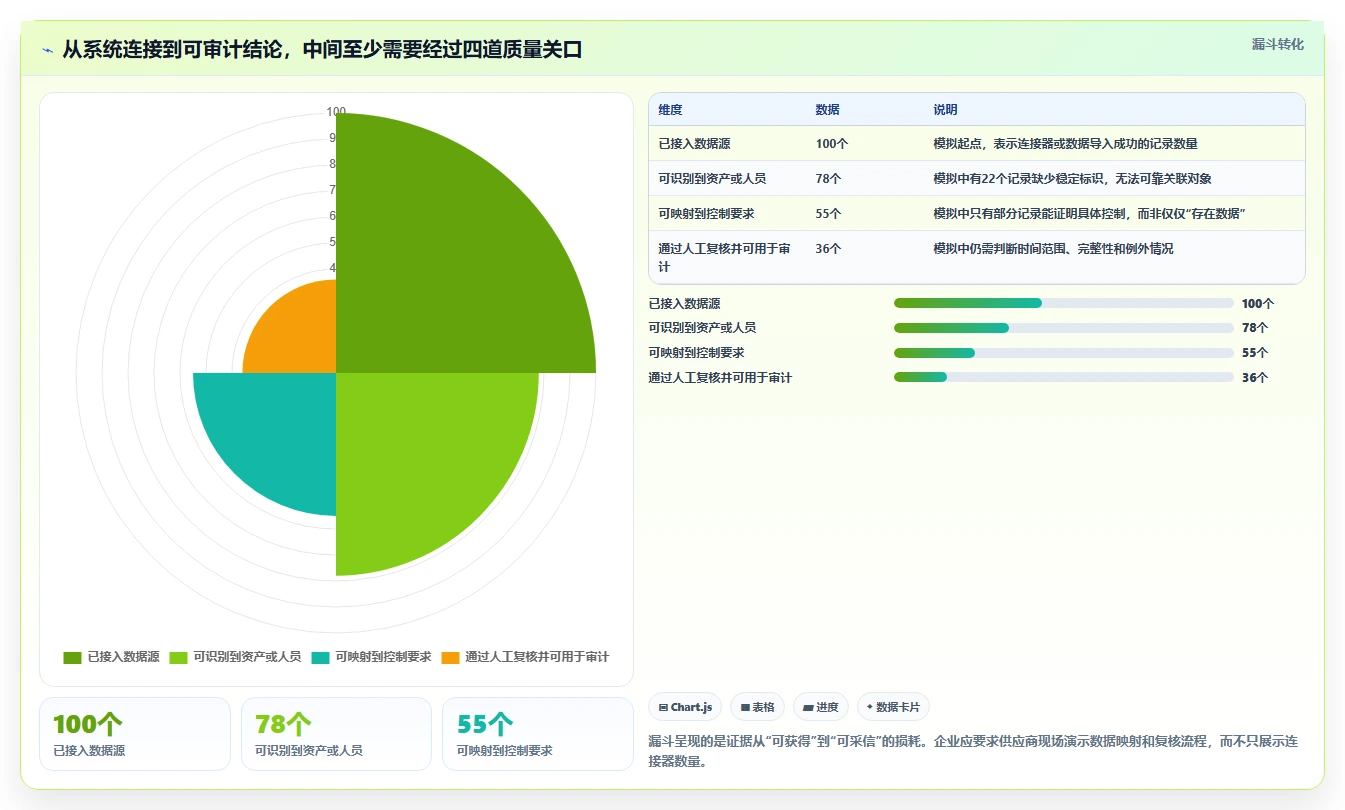
Task: Toggle the 已接入数据源 legend swatch
Action: [x=72, y=657]
